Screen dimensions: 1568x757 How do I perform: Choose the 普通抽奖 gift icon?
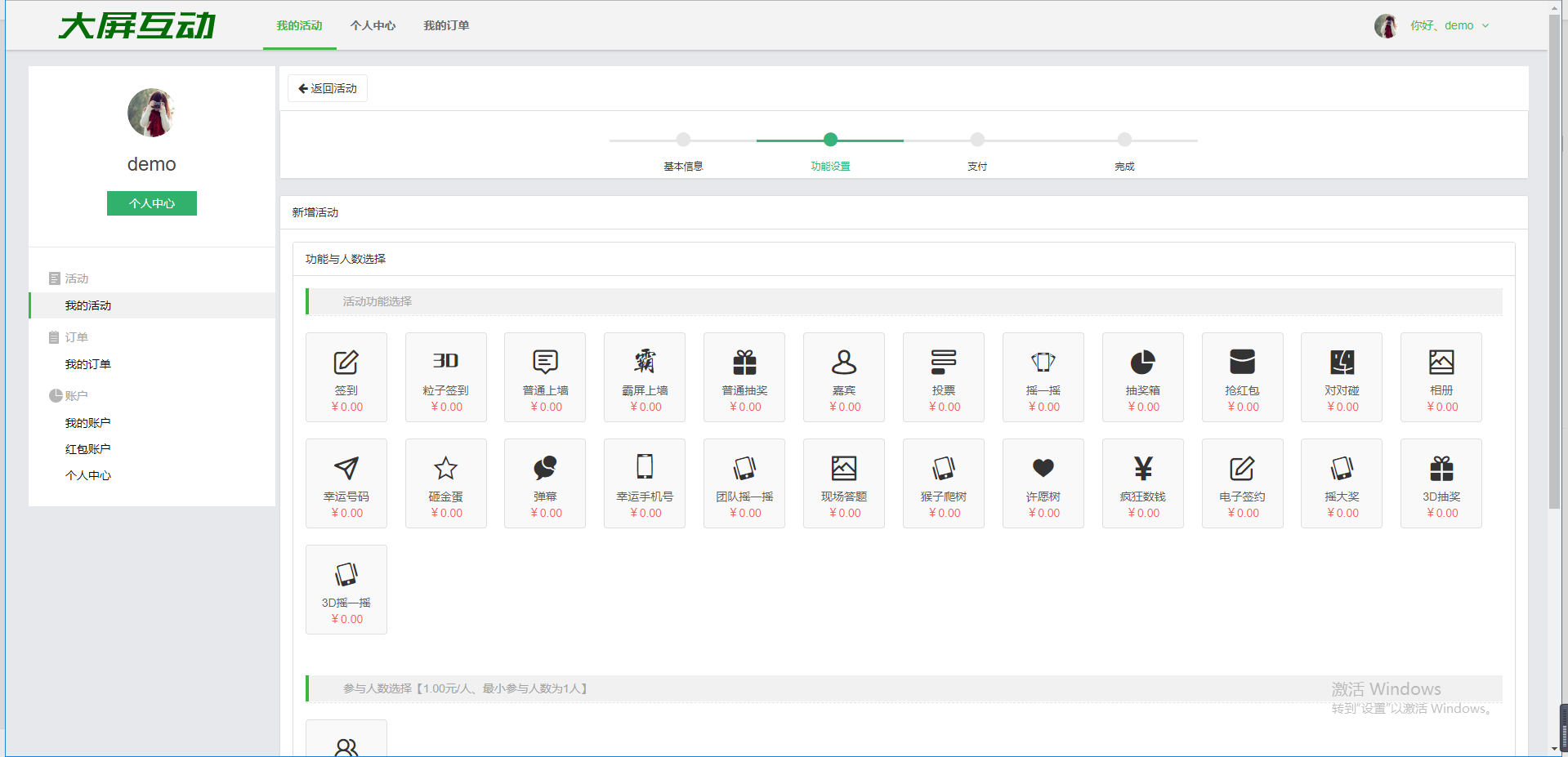click(744, 363)
